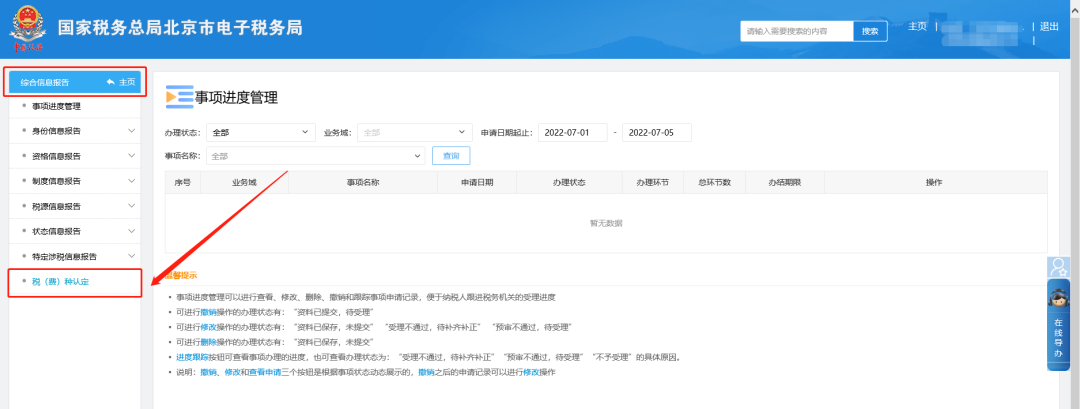This screenshot has height=409, width=1080.
Task: Open the 办理状态 dropdown showing 全部
Action: click(x=260, y=132)
